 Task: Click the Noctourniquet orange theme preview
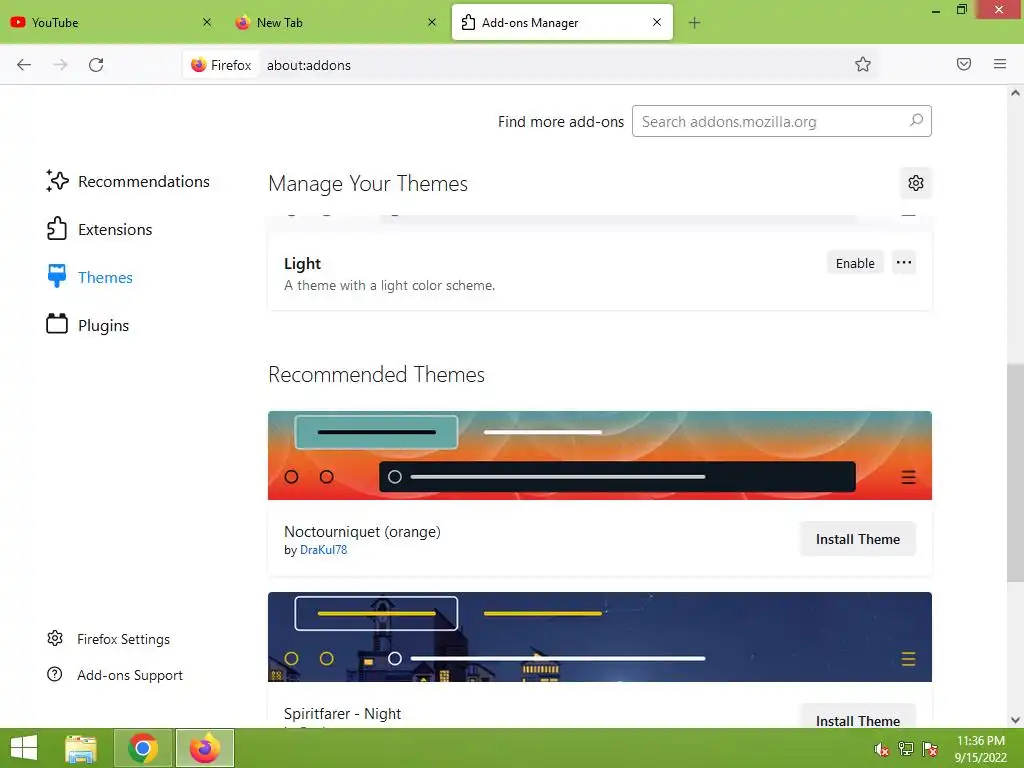(600, 455)
